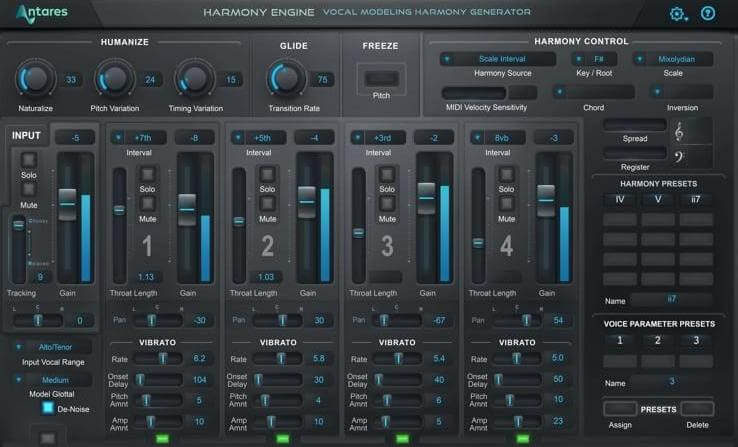Mute harmony voice 2
Screen dimensions: 738x447
267,204
